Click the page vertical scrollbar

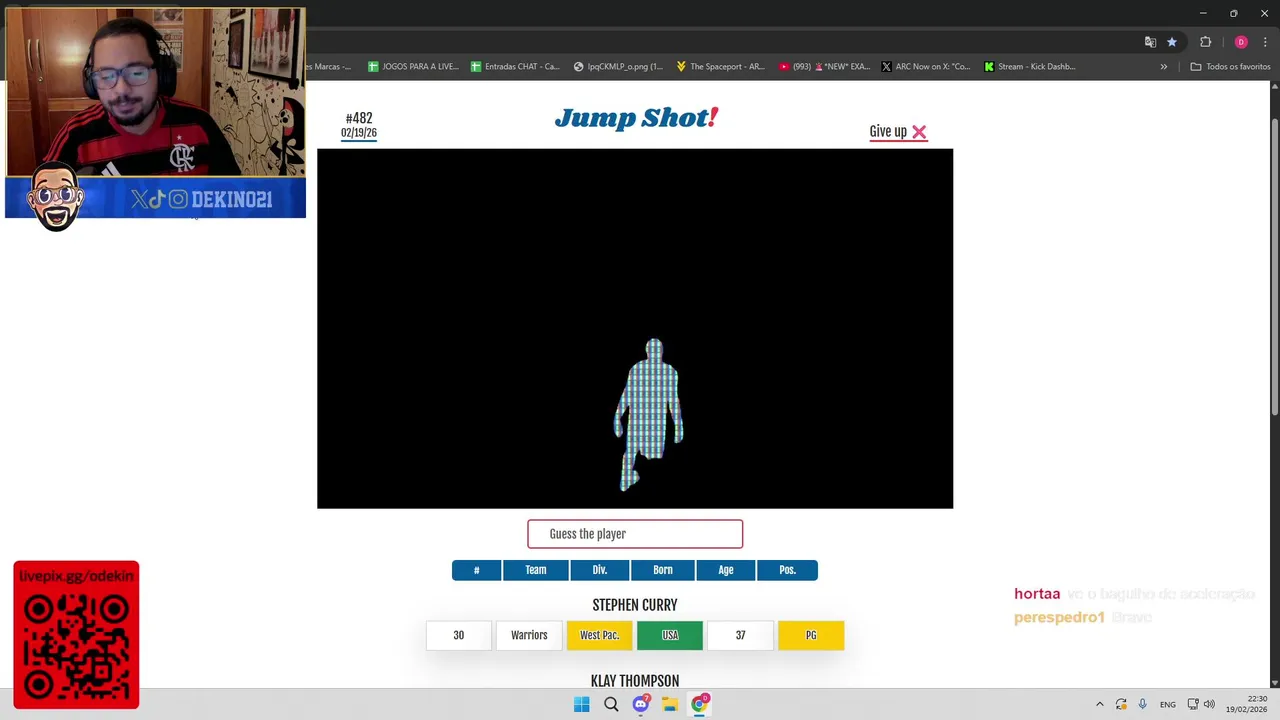[1274, 267]
